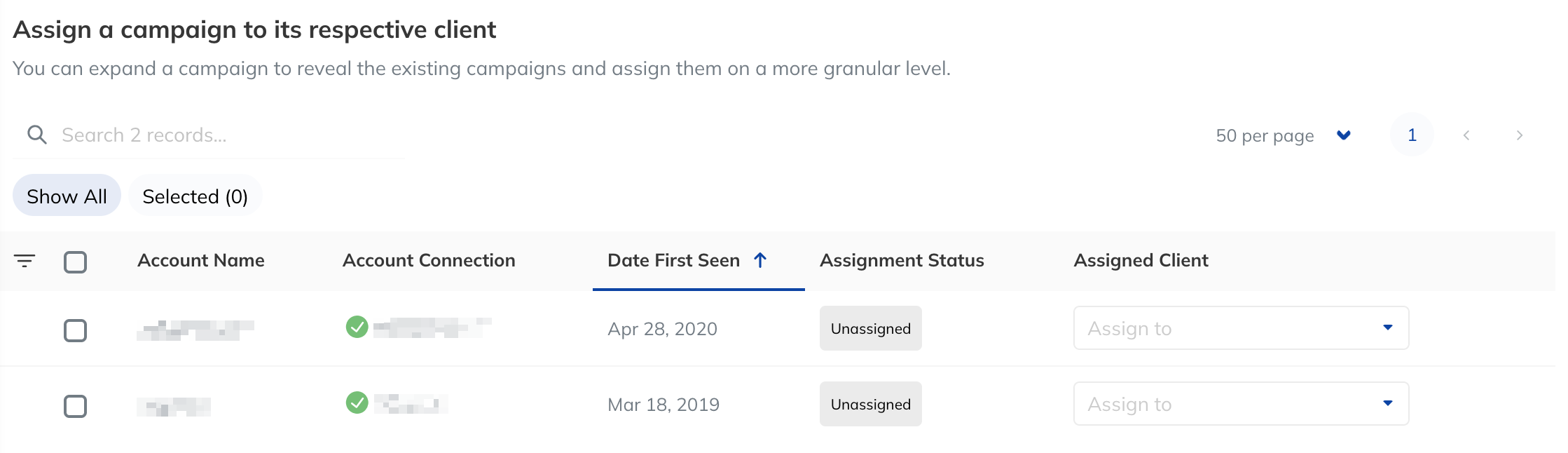Go to the previous page arrow
The height and width of the screenshot is (453, 1568).
click(x=1466, y=135)
